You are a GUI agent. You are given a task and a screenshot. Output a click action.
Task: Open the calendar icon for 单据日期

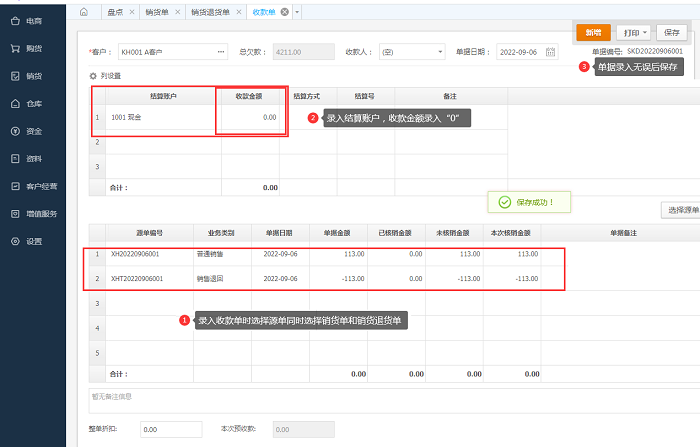tap(549, 51)
